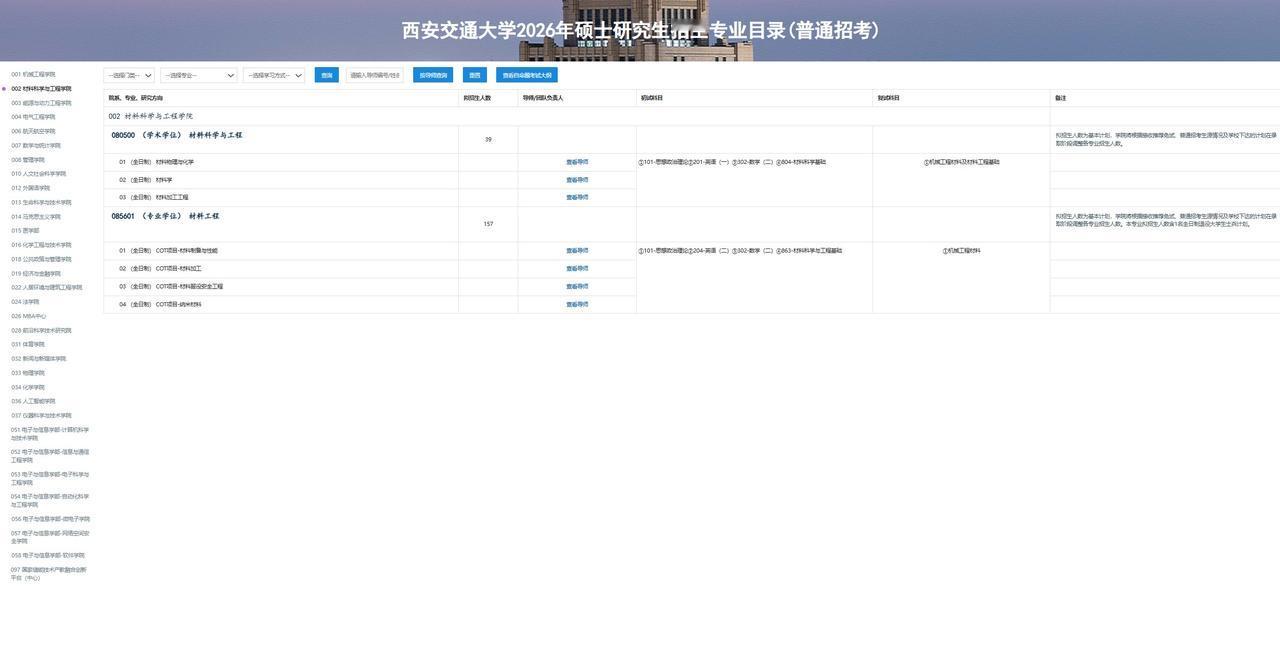Open 查看导师 for 01 COT项目-材料制备与性能
This screenshot has height=646, width=1280.
point(577,251)
